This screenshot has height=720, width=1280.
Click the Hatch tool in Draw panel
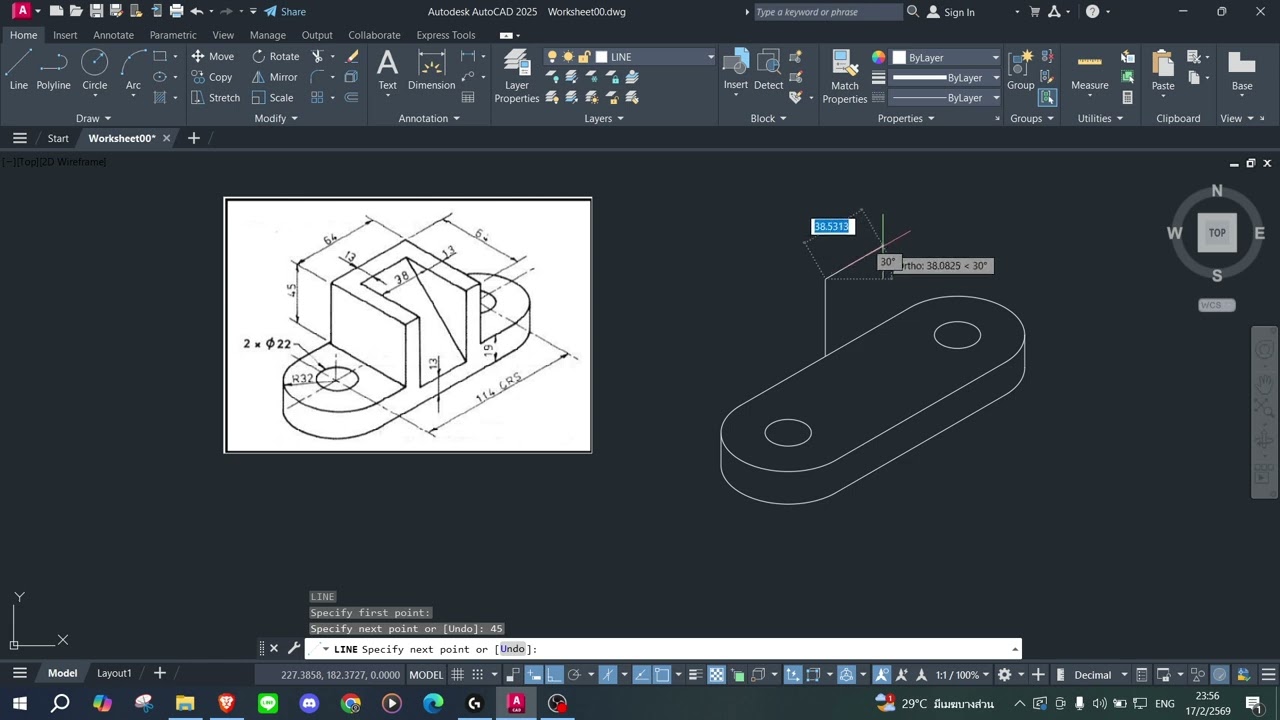tap(160, 98)
